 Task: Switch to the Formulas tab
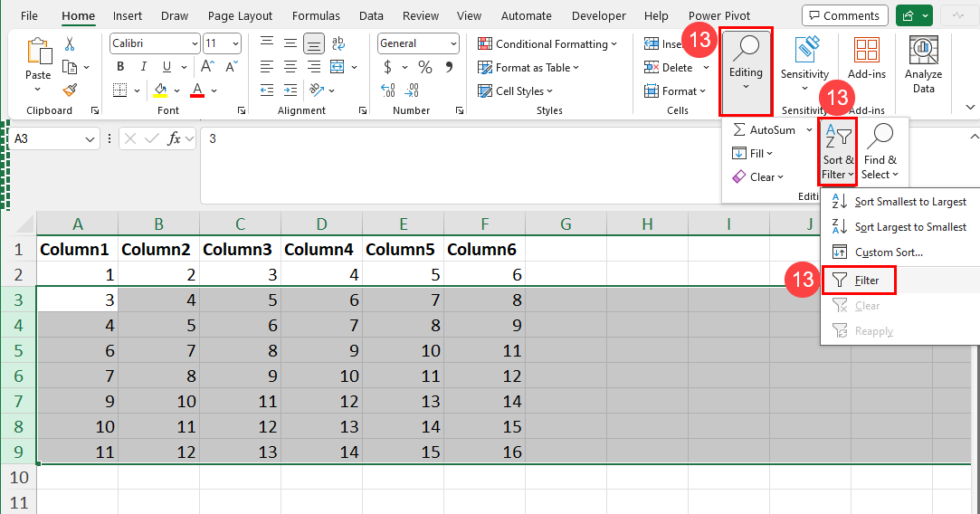tap(315, 16)
